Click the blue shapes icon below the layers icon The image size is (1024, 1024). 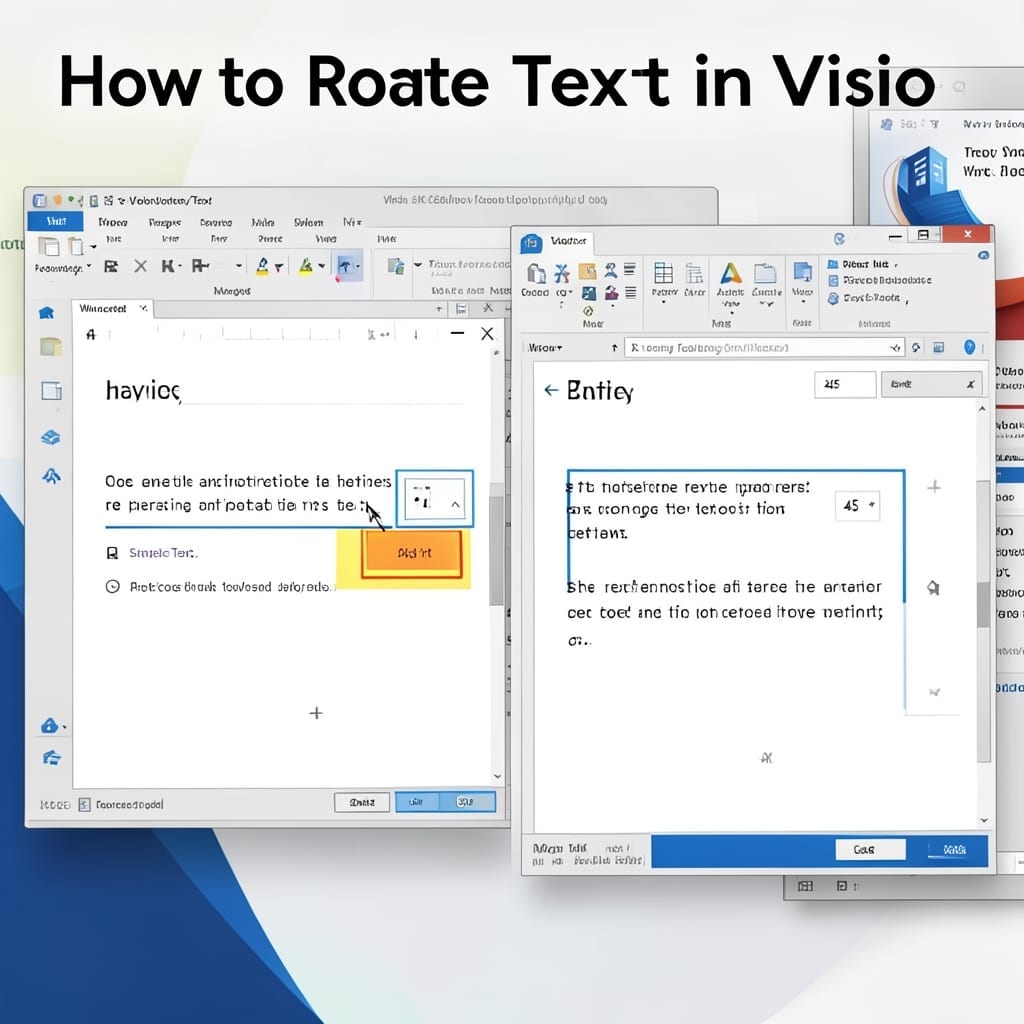[52, 477]
